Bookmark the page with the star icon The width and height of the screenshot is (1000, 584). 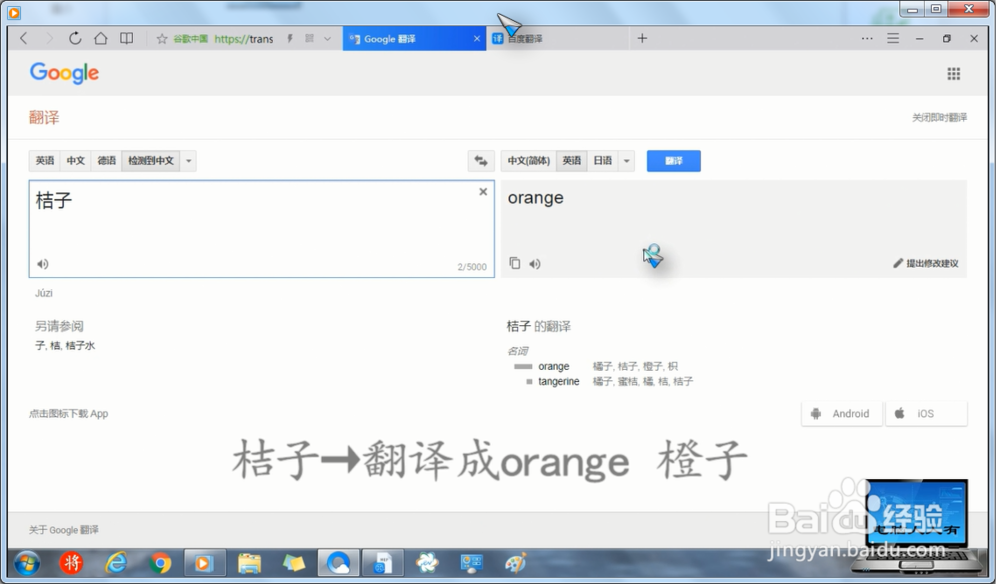pos(162,39)
